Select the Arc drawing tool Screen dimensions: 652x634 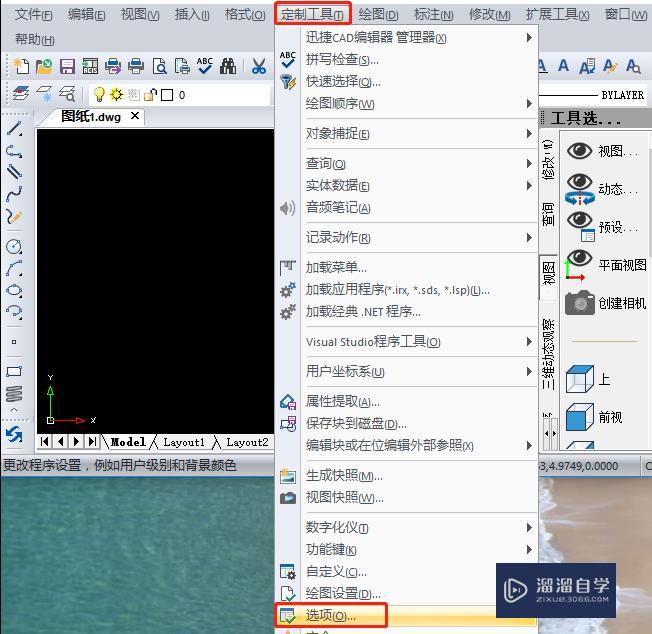point(14,269)
